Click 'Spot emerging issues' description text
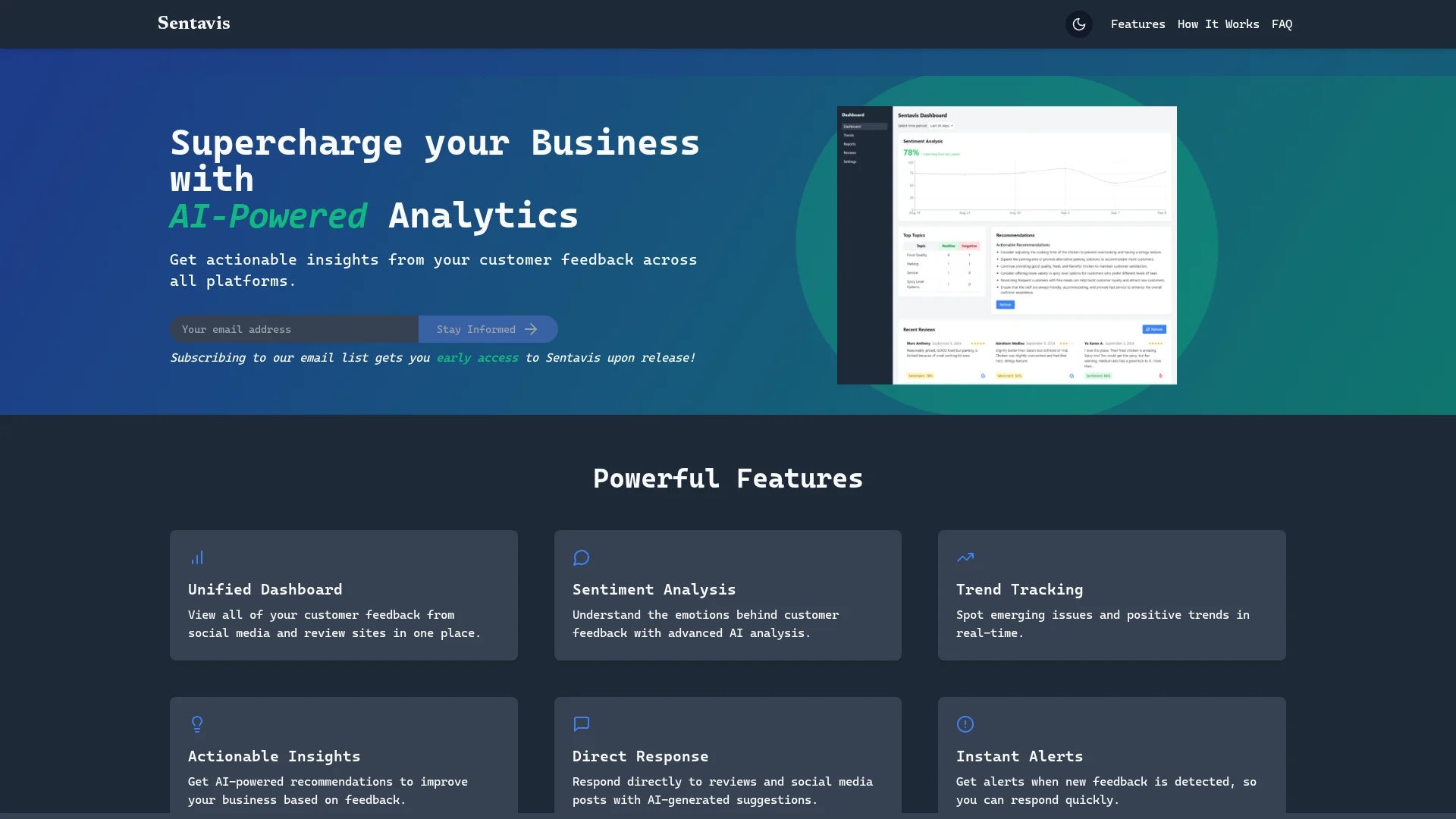Viewport: 1456px width, 819px height. [1103, 623]
